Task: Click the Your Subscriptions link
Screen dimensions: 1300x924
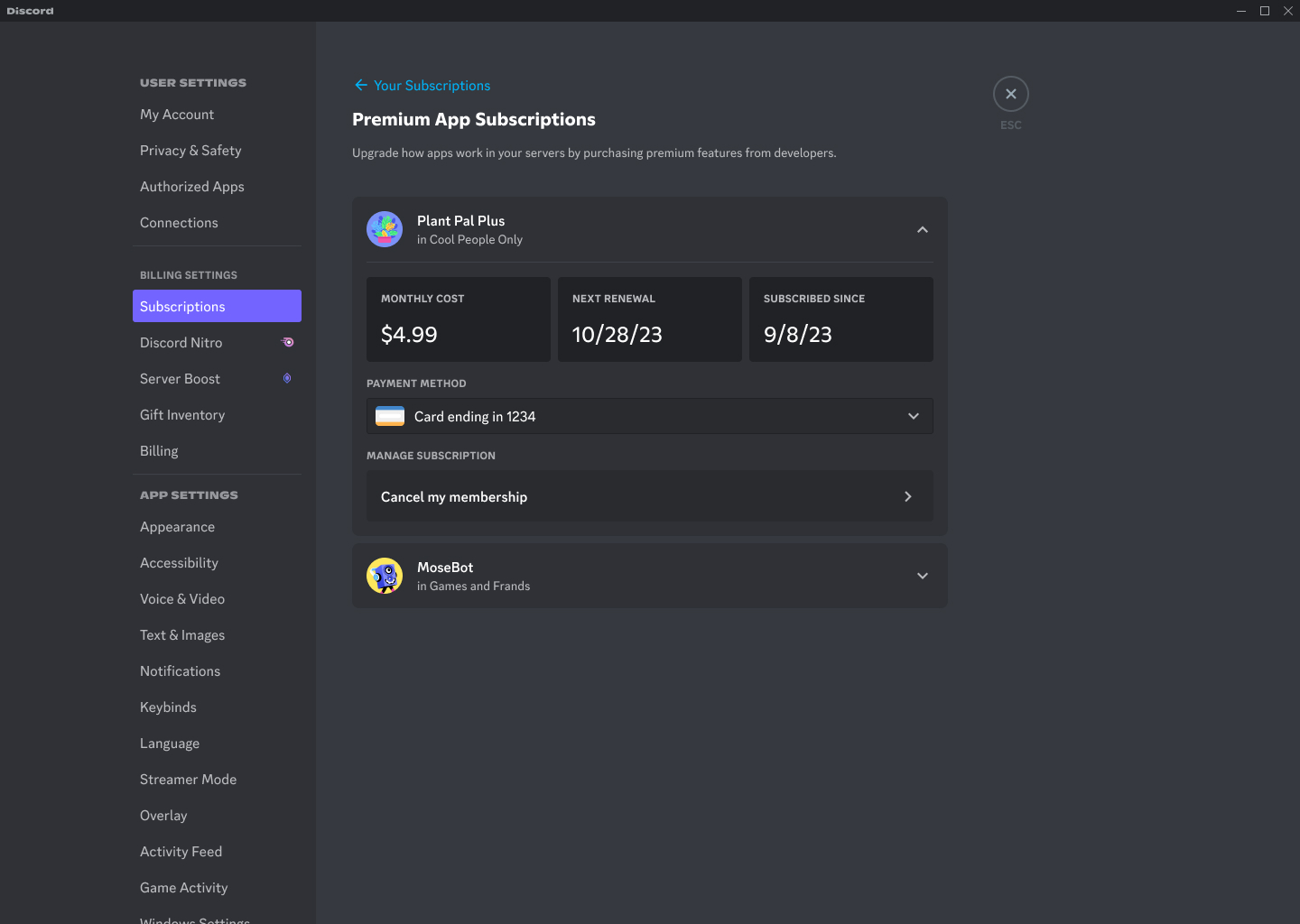Action: click(x=432, y=85)
